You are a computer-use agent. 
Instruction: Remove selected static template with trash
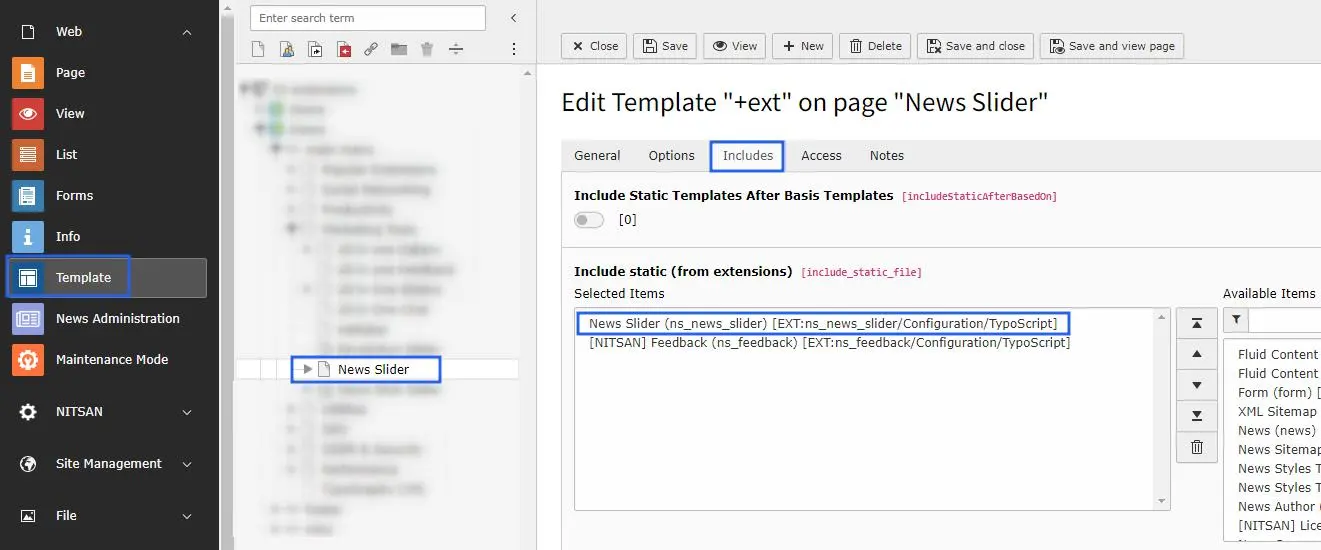coord(1197,447)
